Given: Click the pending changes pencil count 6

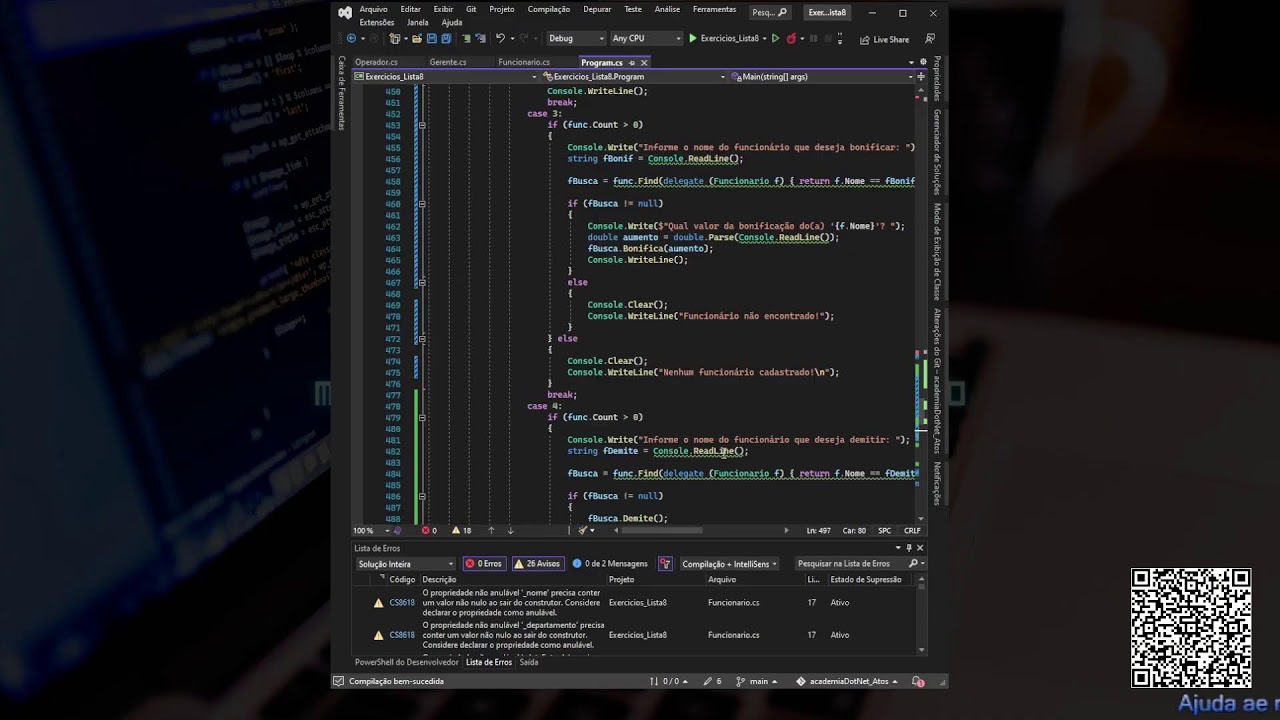Looking at the screenshot, I should pyautogui.click(x=712, y=681).
